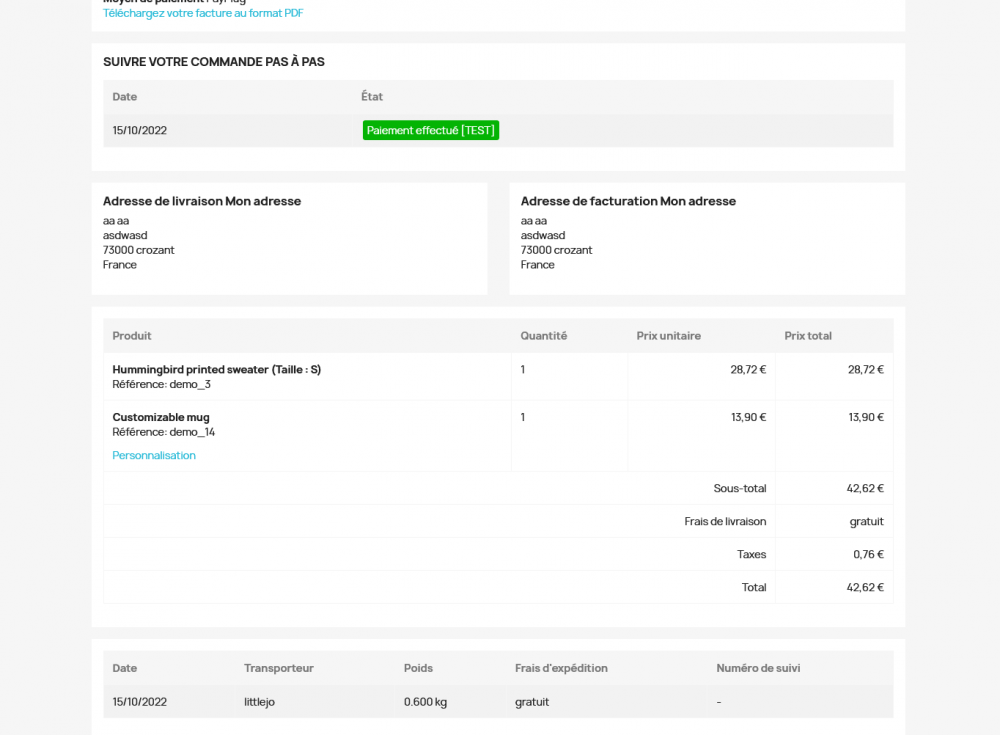Viewport: 1000px width, 735px height.
Task: Click the Taxes row value 0,76 €
Action: (868, 554)
